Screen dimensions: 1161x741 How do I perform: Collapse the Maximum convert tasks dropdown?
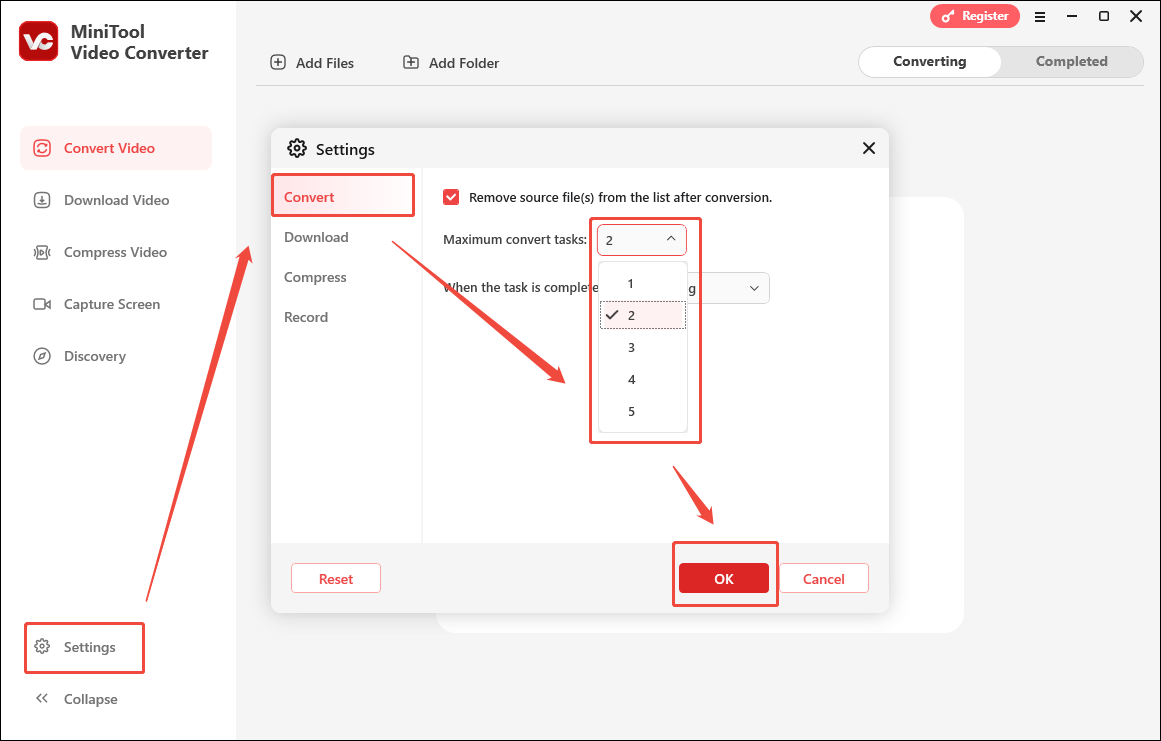tap(641, 240)
